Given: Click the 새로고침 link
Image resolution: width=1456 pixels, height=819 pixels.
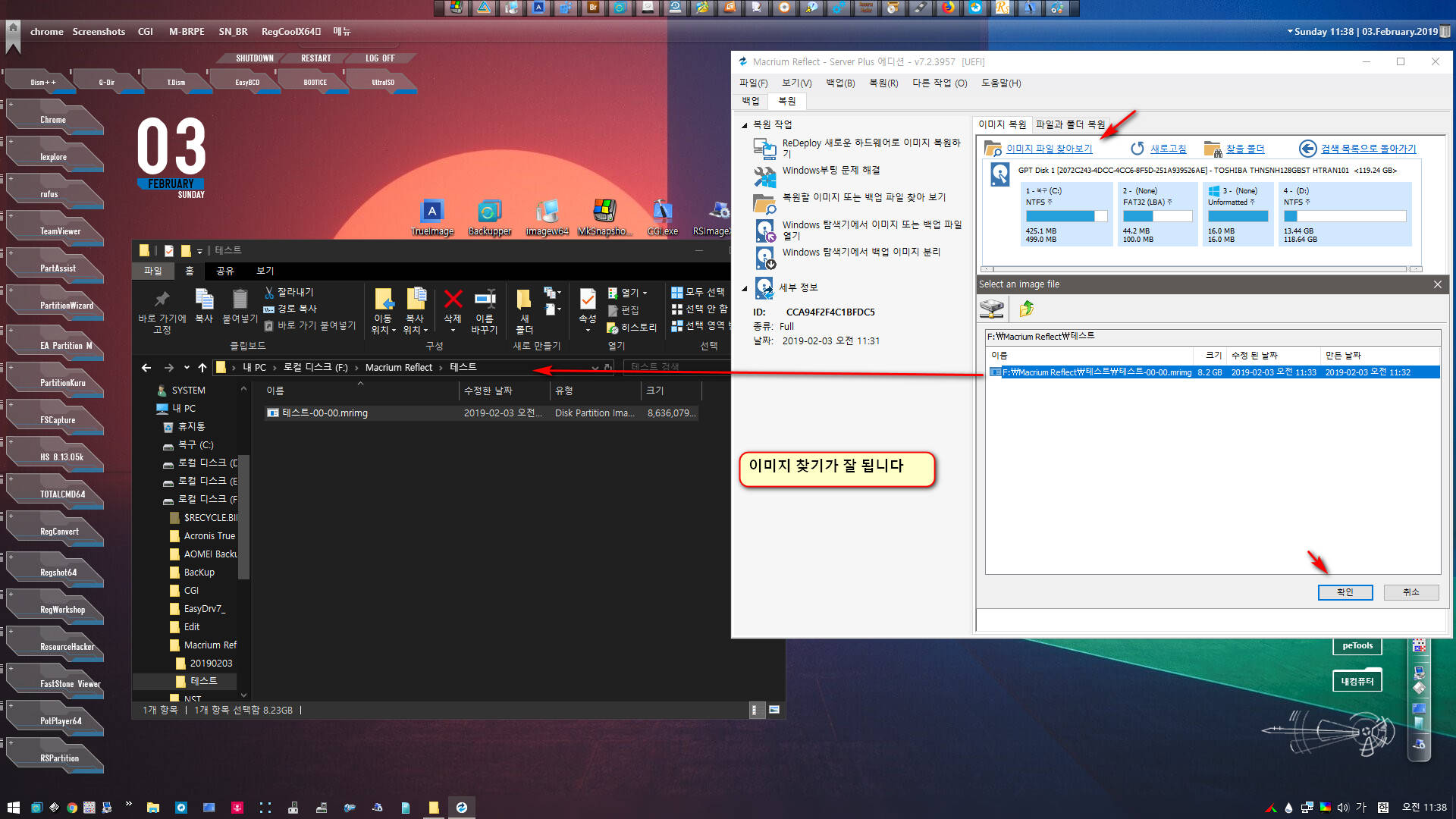Looking at the screenshot, I should [1168, 149].
